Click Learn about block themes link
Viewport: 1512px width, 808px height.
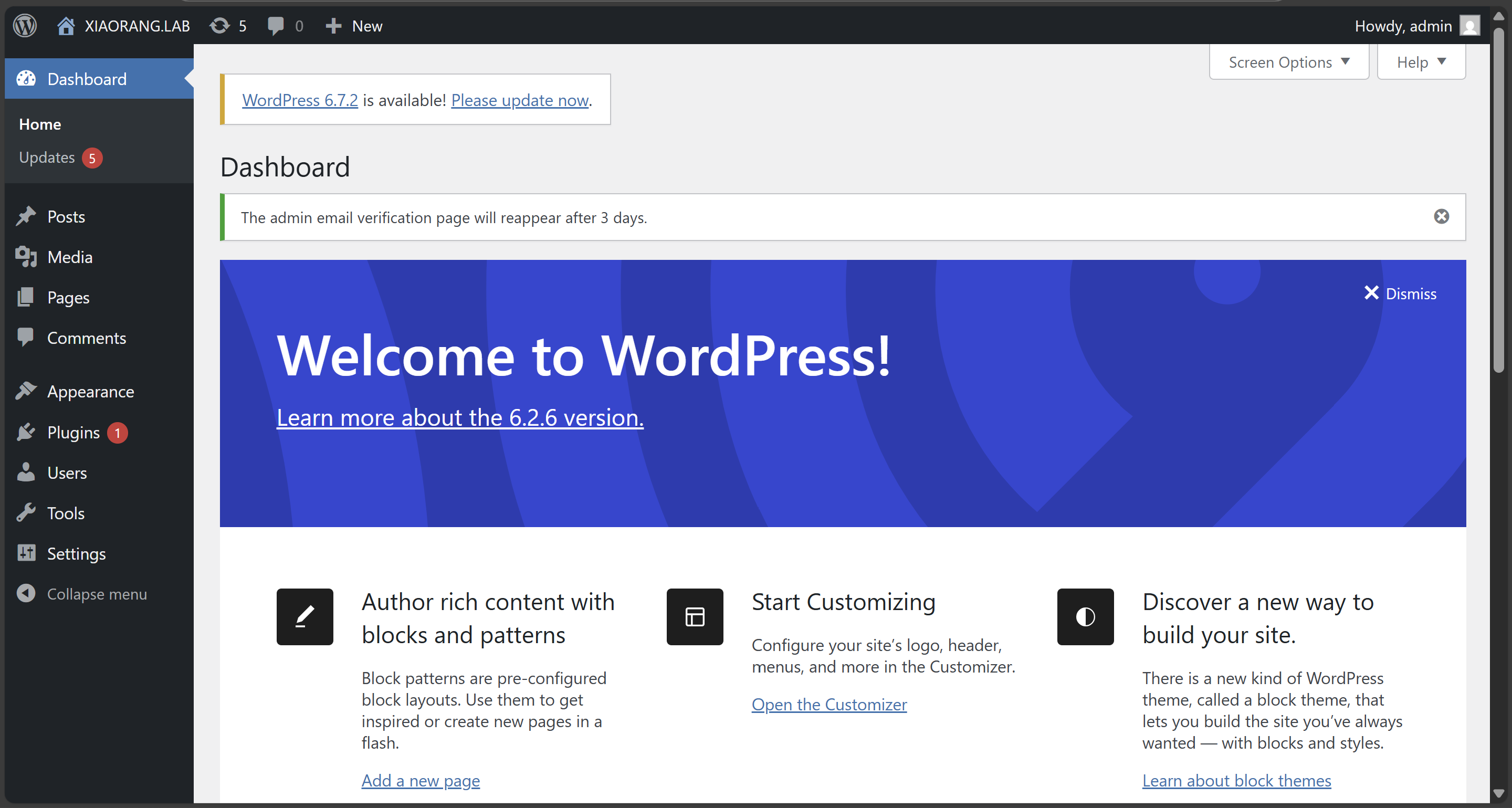click(x=1236, y=780)
